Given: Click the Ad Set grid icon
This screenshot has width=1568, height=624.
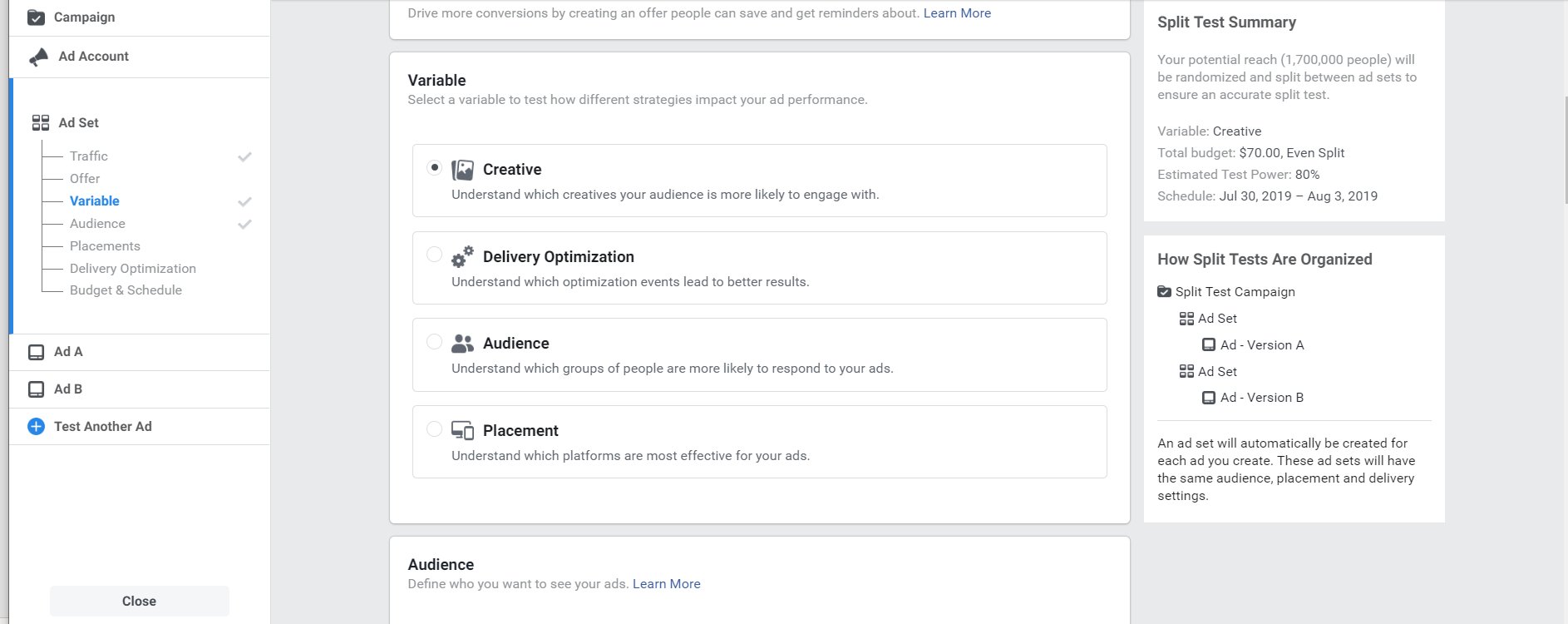Looking at the screenshot, I should pos(40,123).
